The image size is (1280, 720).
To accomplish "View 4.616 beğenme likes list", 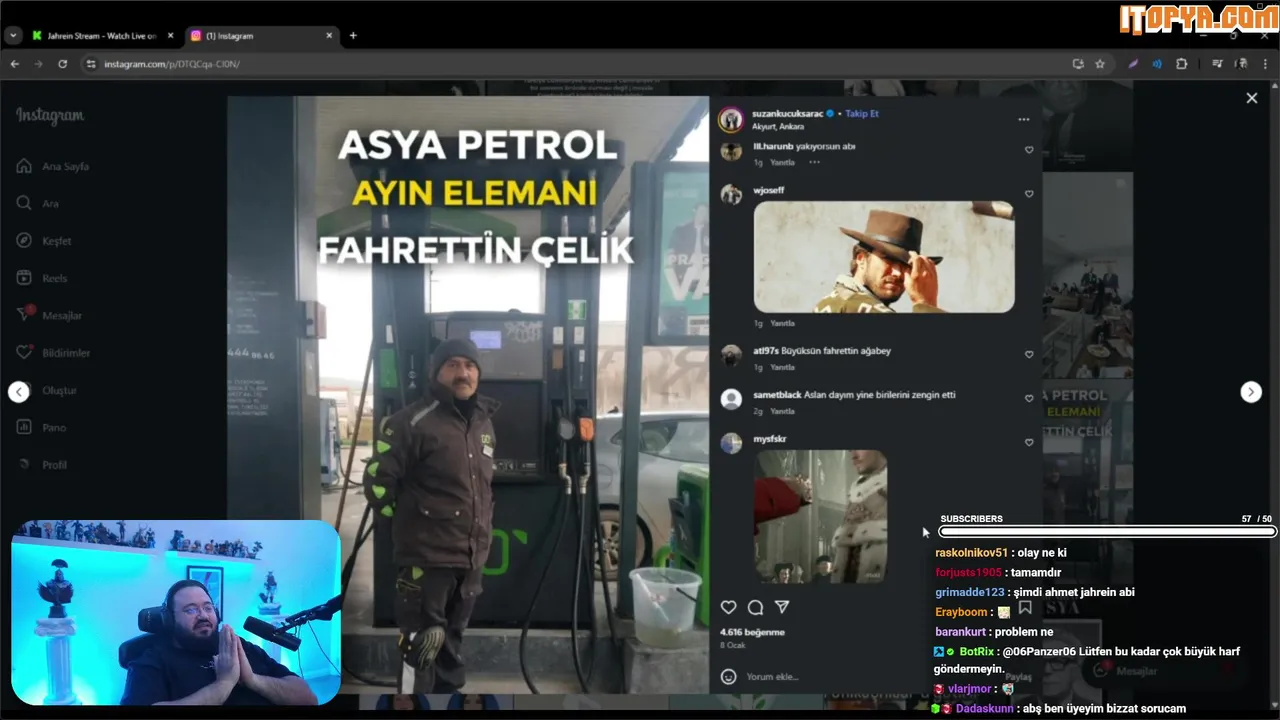I will [752, 632].
